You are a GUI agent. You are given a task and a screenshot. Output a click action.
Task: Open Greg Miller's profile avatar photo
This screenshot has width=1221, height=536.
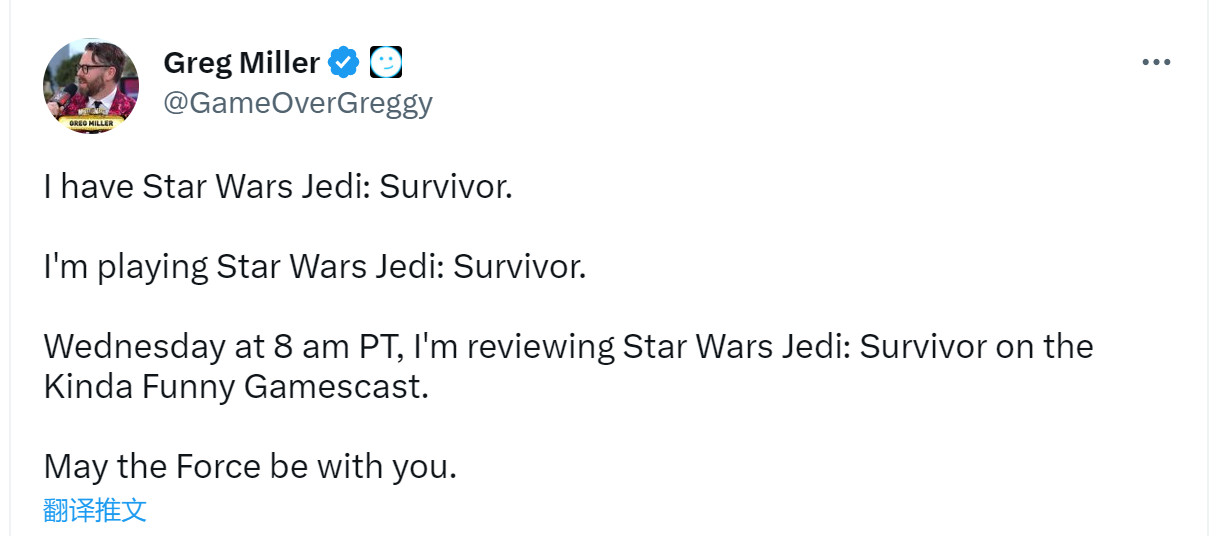click(91, 85)
